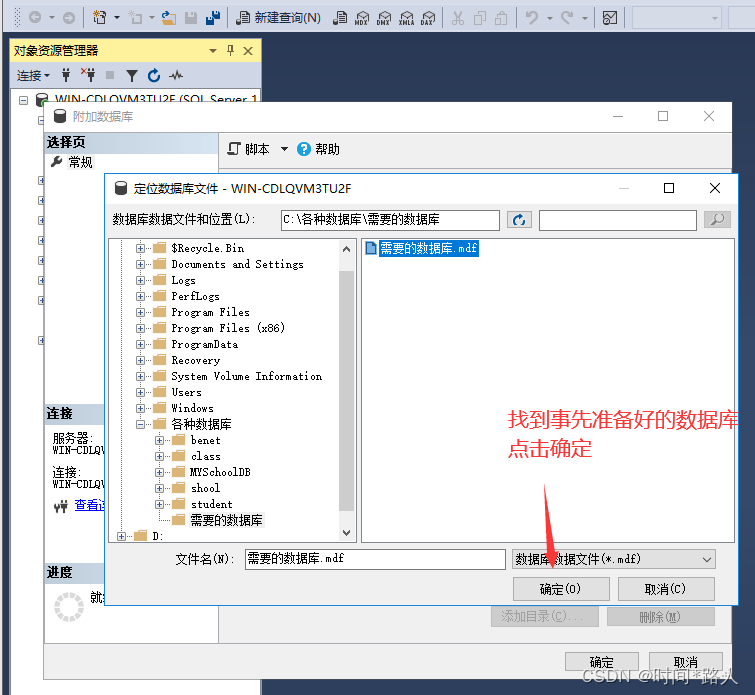Select the 需要的数据库 folder in tree
Screen dimensions: 755x695
(226, 520)
